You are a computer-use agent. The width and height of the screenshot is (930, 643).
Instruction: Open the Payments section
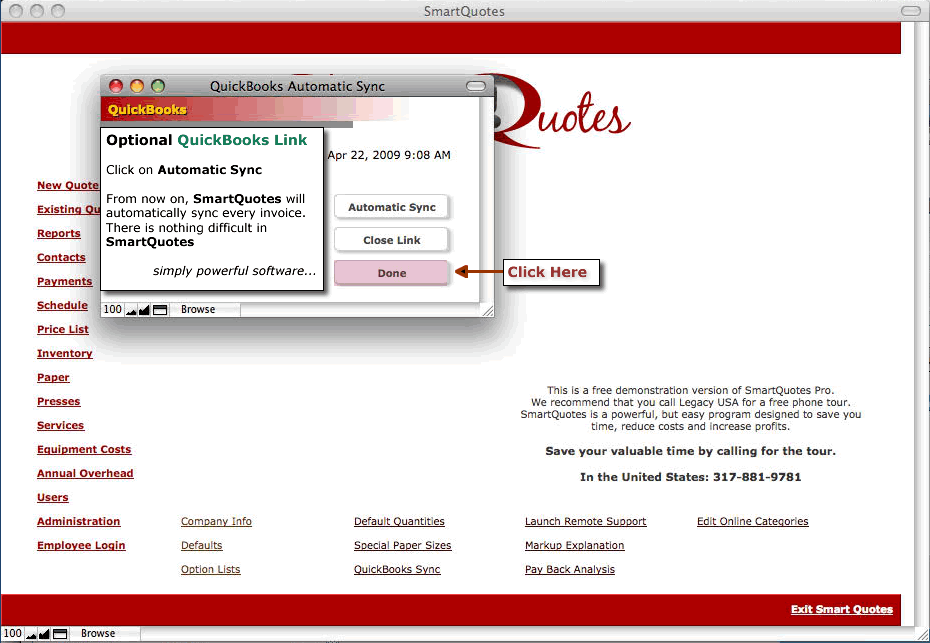[x=65, y=281]
